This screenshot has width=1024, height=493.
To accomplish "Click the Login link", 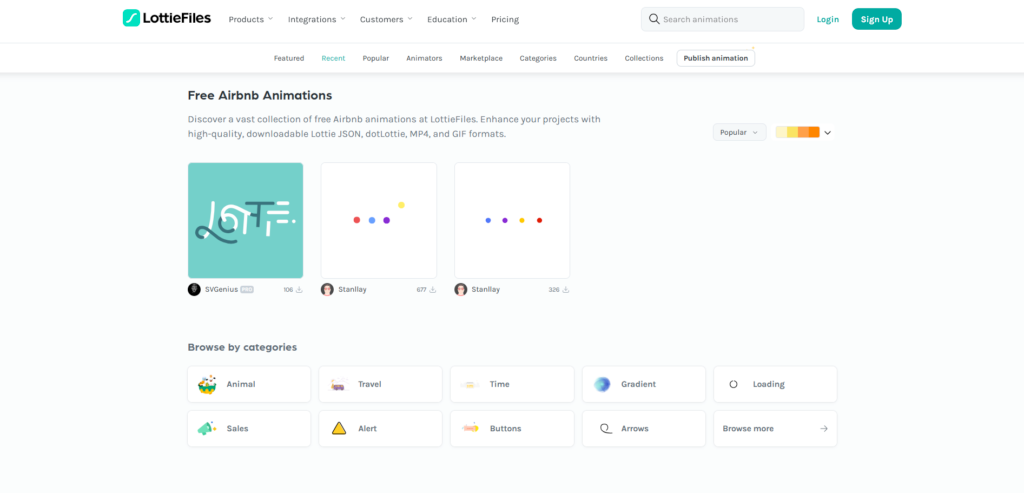I will coord(827,19).
